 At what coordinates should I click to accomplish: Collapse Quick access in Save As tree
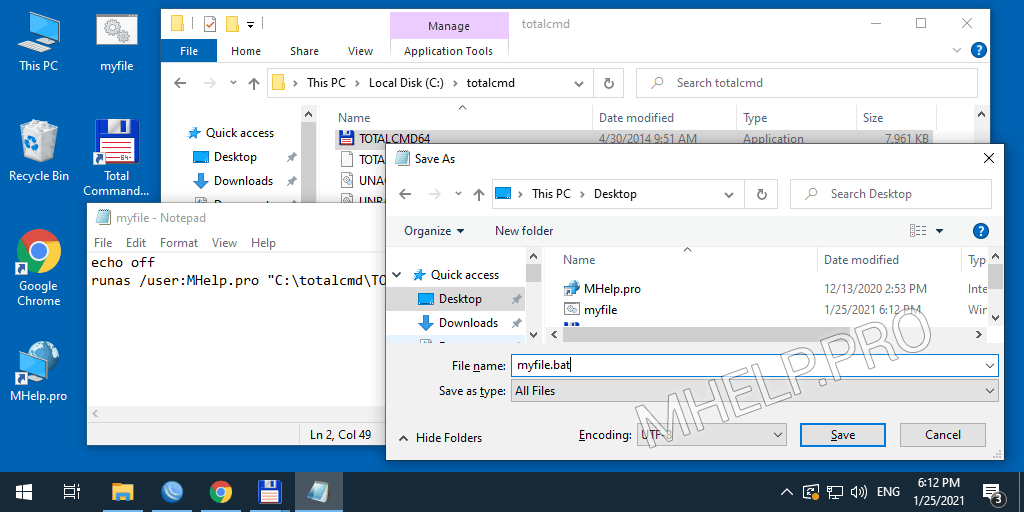pos(398,275)
